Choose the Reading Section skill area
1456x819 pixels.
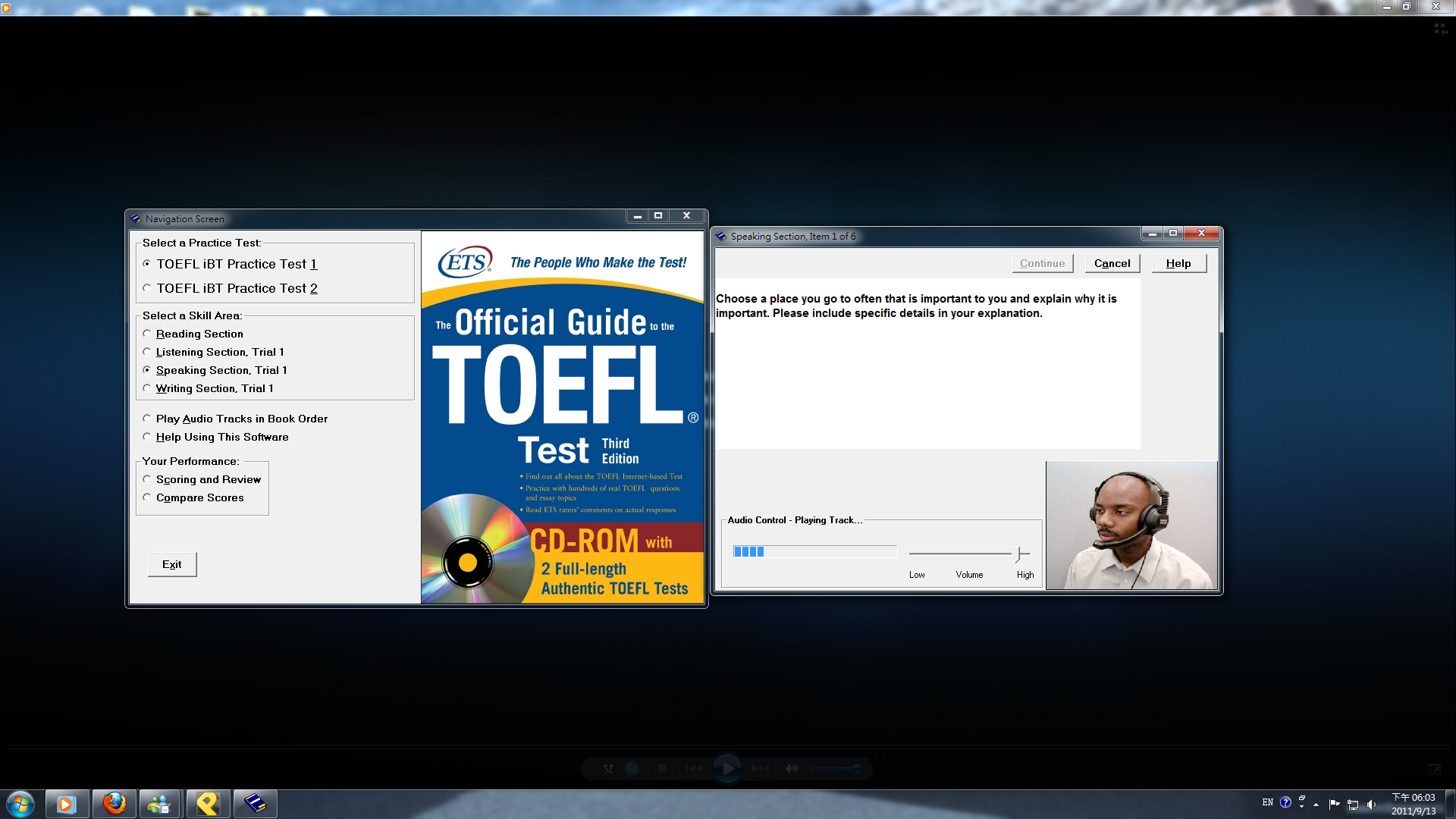[193, 334]
